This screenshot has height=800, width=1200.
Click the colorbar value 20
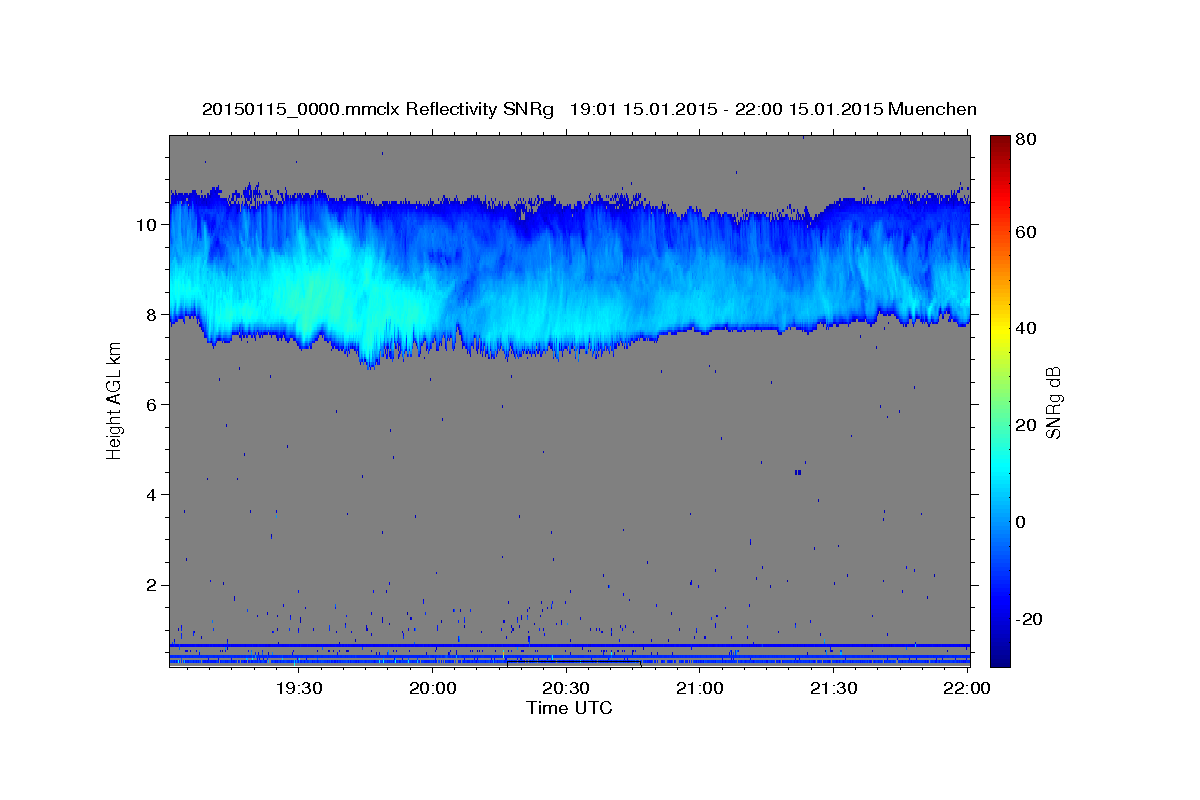(1028, 425)
